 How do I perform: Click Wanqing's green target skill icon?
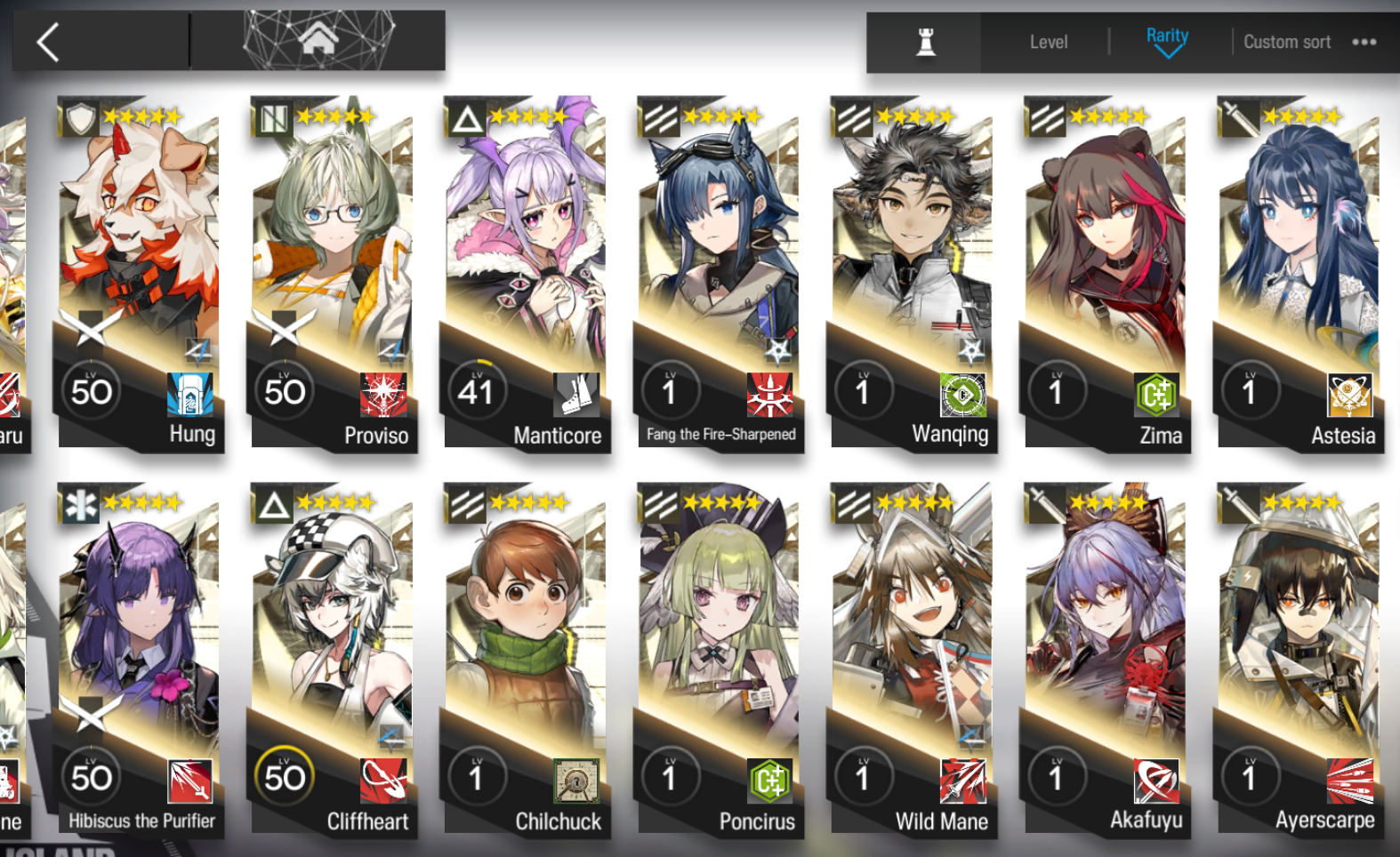click(963, 394)
